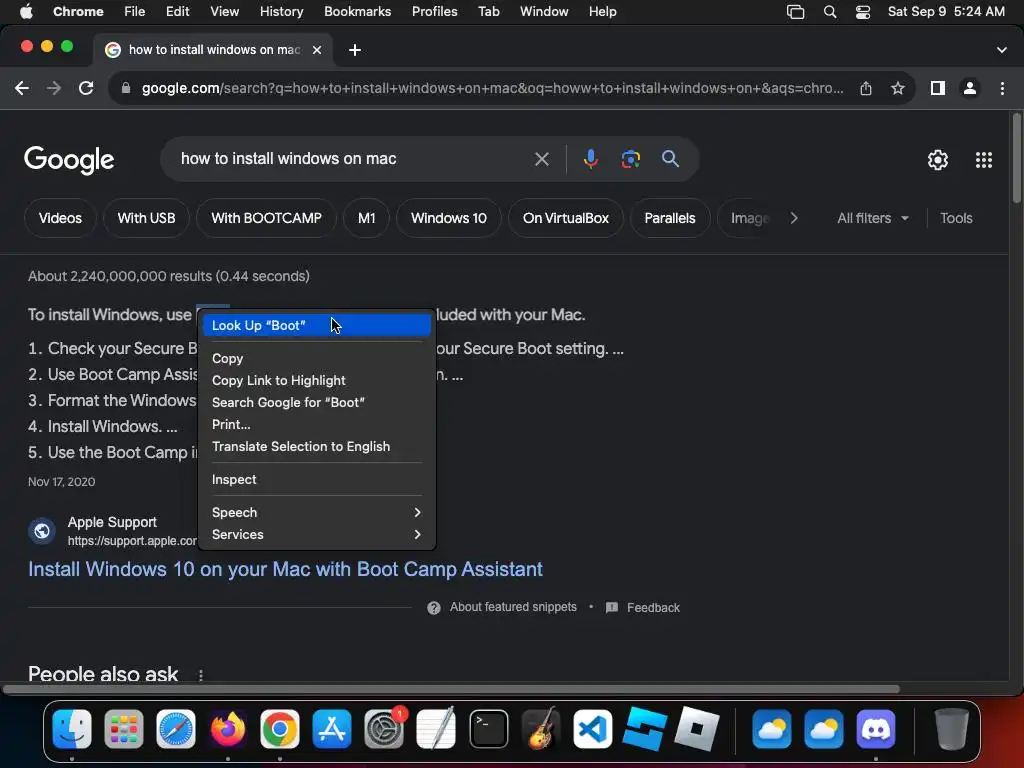Apply the On VirtualBox filter chip
Viewport: 1024px width, 768px height.
tap(566, 218)
